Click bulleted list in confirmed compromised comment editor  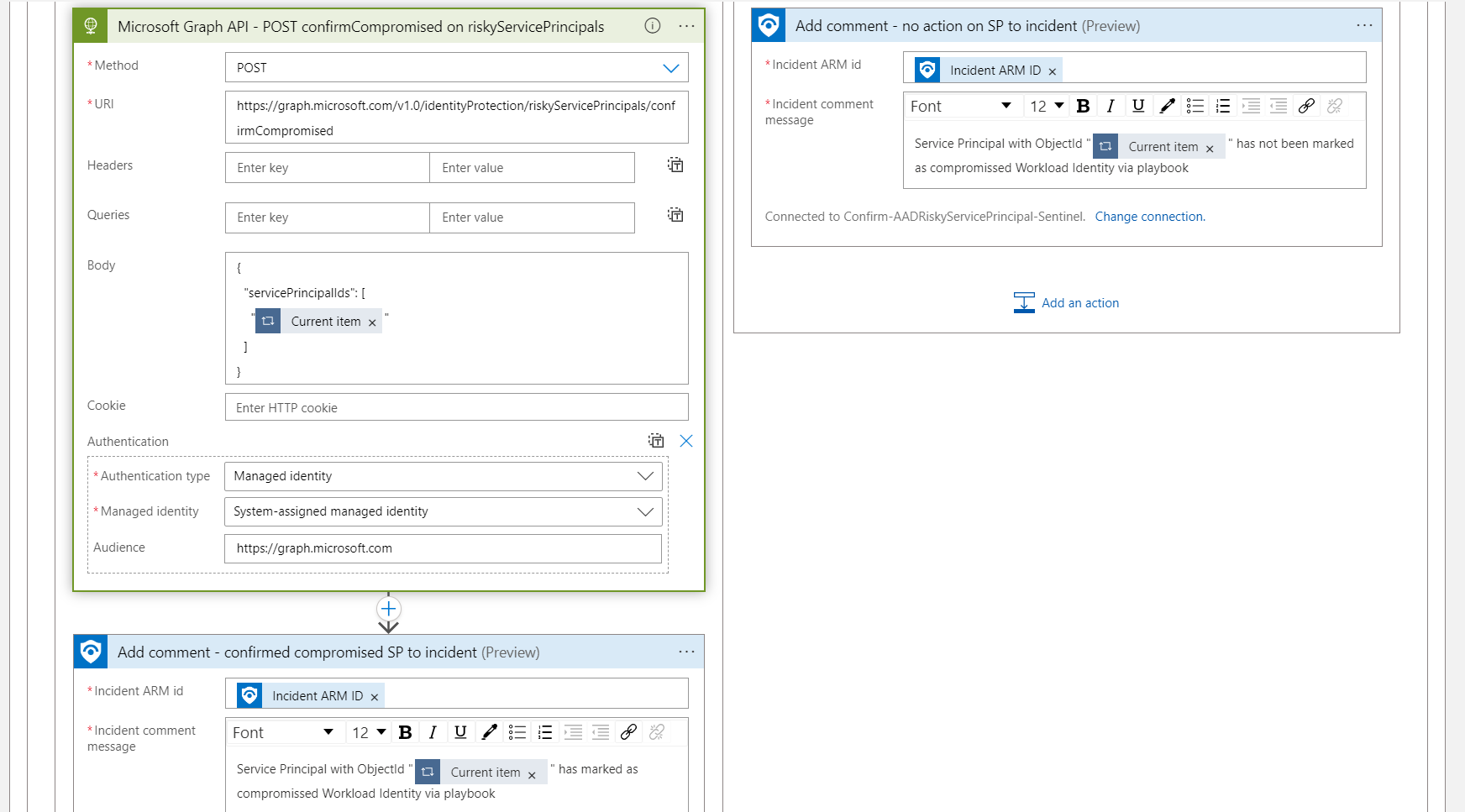[517, 732]
